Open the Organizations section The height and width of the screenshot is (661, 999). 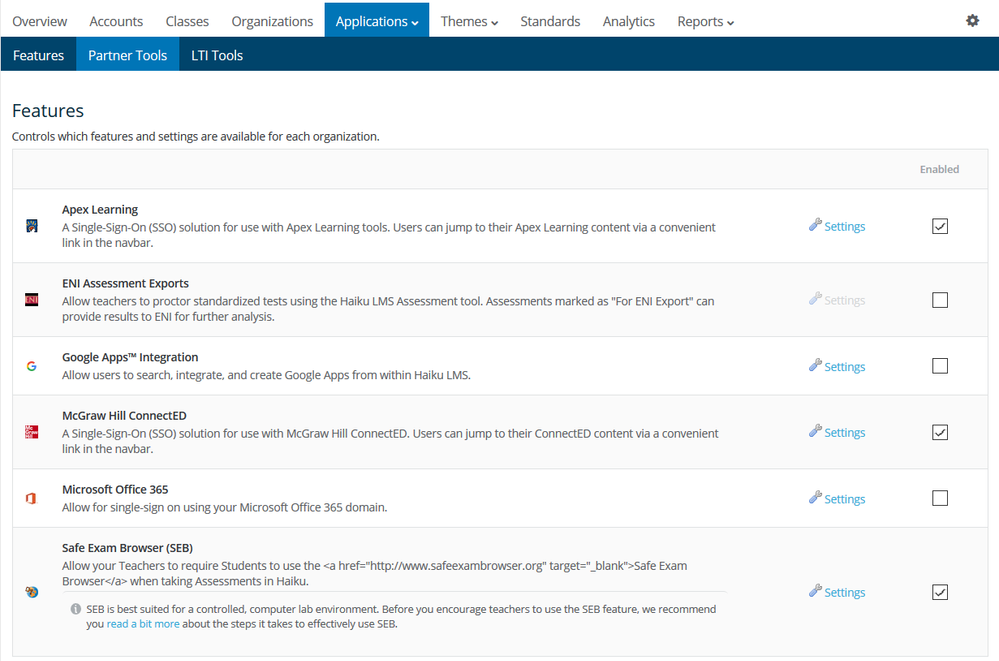(272, 21)
